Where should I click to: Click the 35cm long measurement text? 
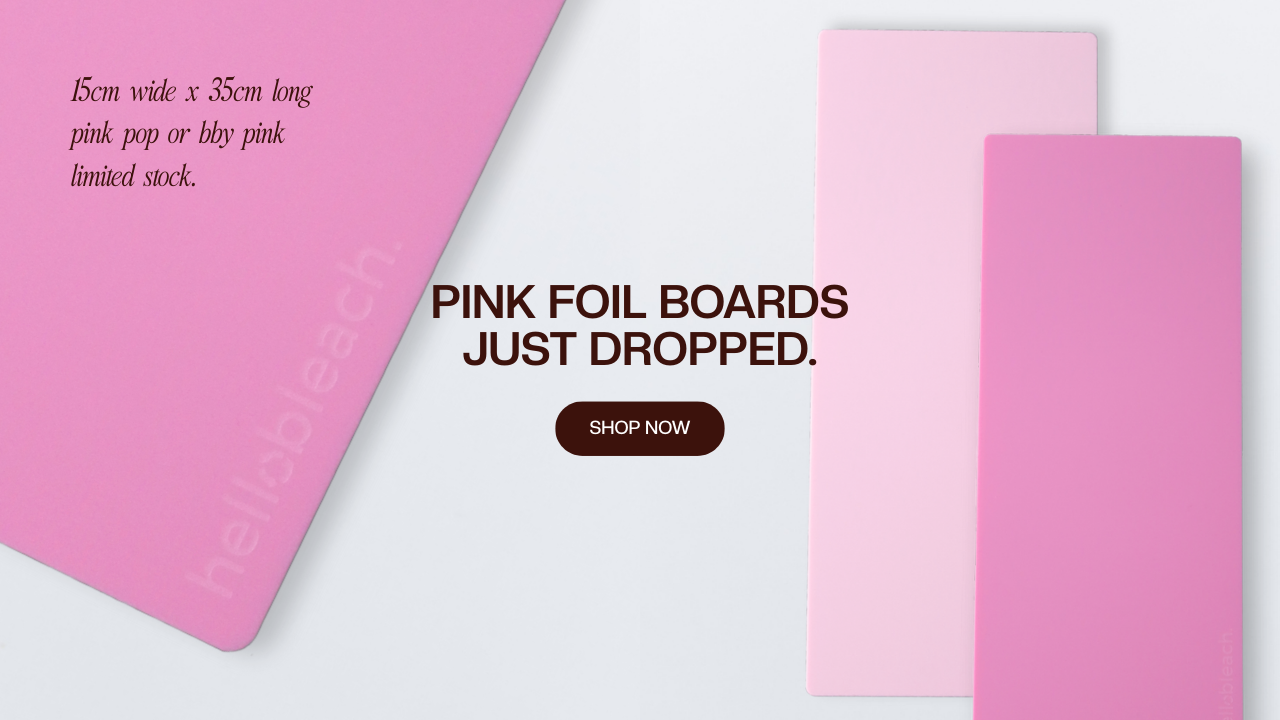[260, 92]
